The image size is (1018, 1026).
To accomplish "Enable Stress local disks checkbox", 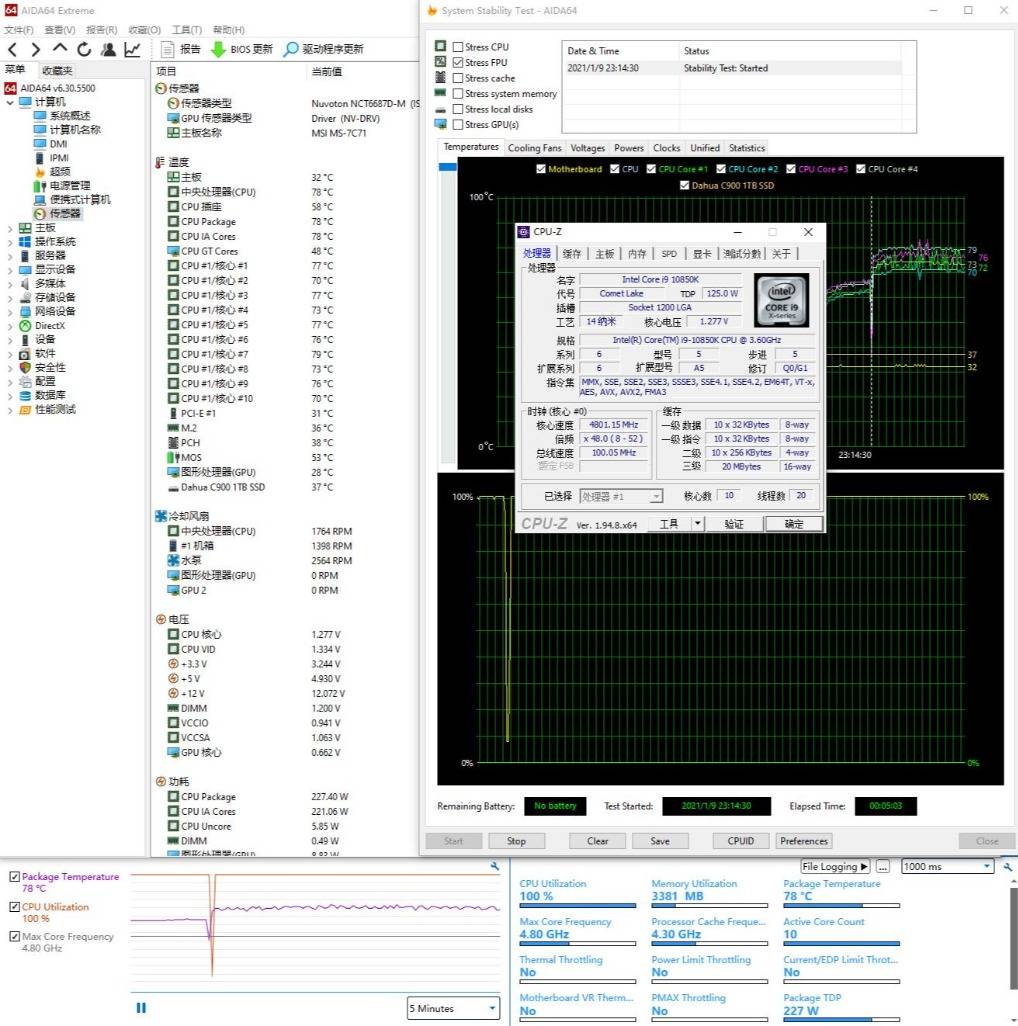I will pyautogui.click(x=458, y=109).
